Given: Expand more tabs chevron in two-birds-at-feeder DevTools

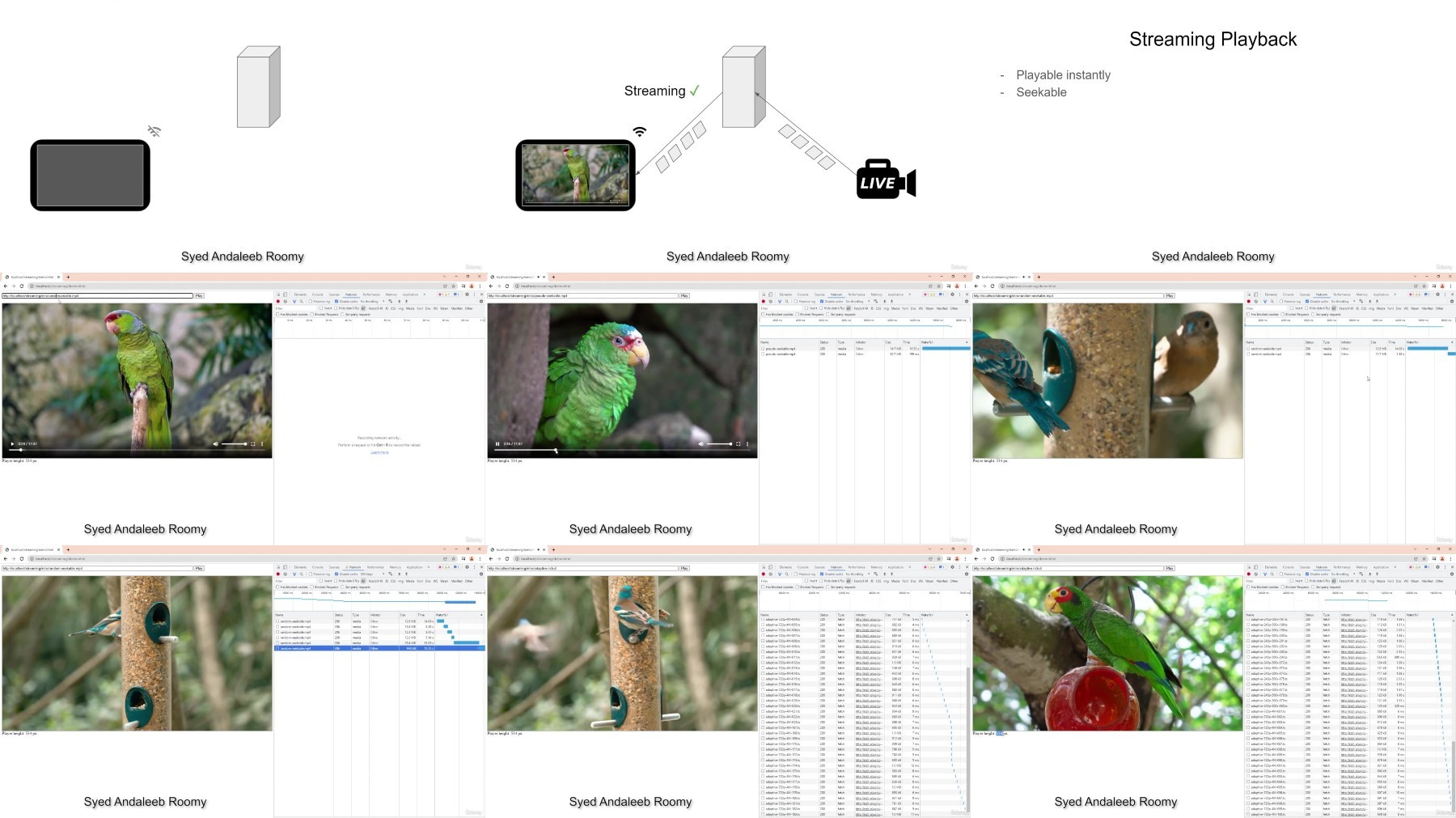Looking at the screenshot, I should (x=1395, y=295).
